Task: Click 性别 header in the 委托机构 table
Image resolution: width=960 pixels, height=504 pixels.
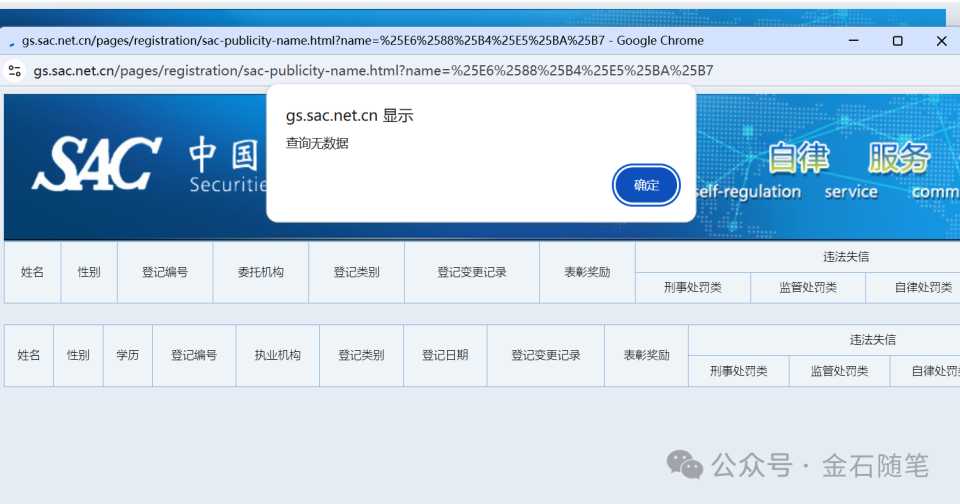Action: pos(89,273)
